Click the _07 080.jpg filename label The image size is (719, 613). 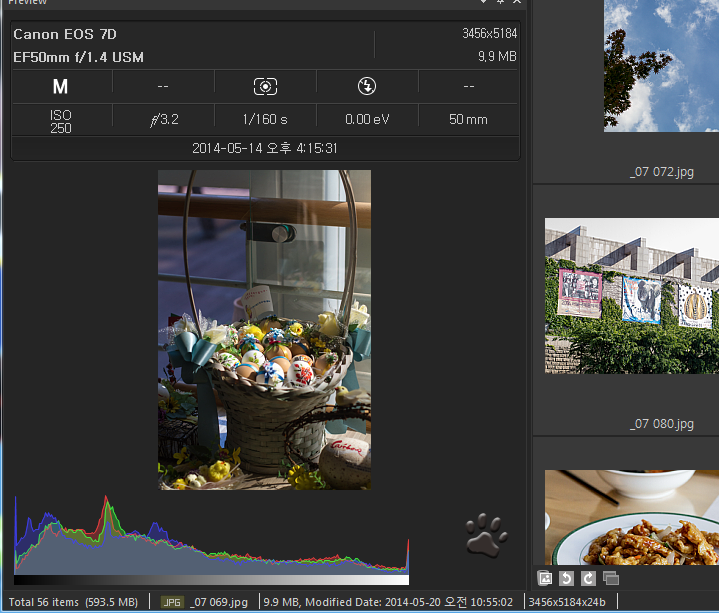click(x=662, y=424)
